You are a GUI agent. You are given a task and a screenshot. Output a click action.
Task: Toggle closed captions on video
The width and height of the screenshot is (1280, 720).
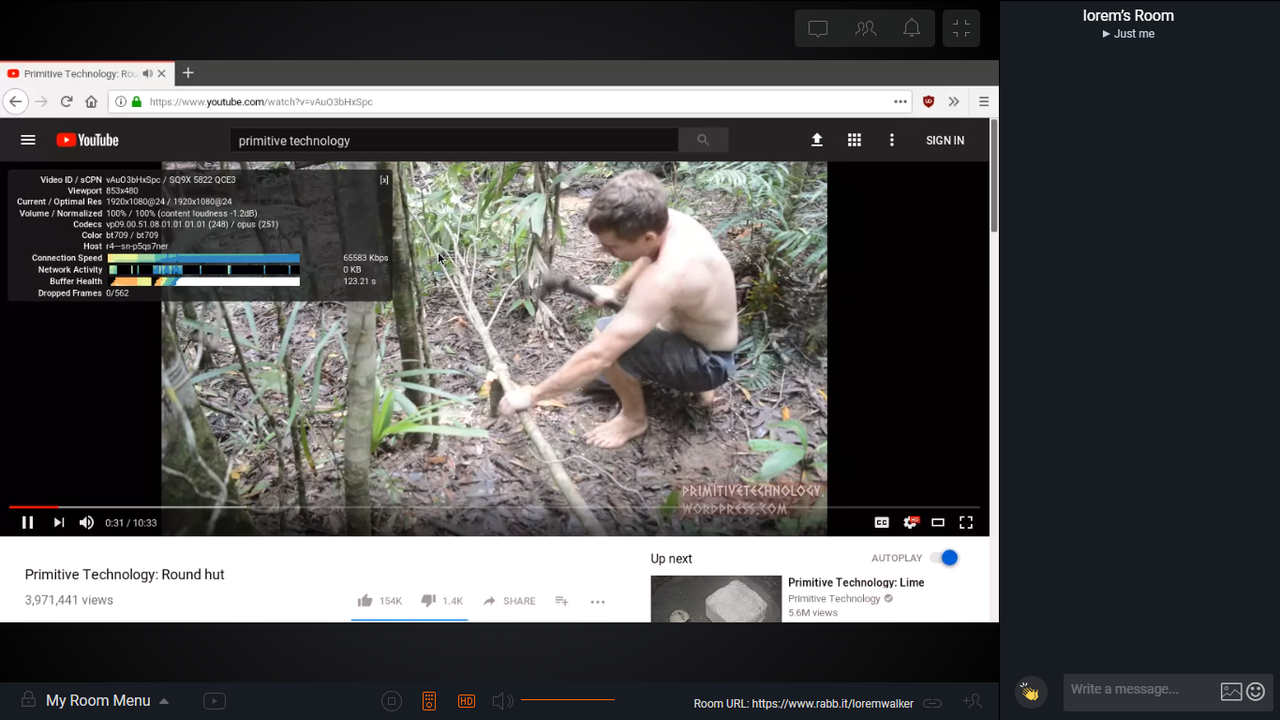pyautogui.click(x=882, y=522)
